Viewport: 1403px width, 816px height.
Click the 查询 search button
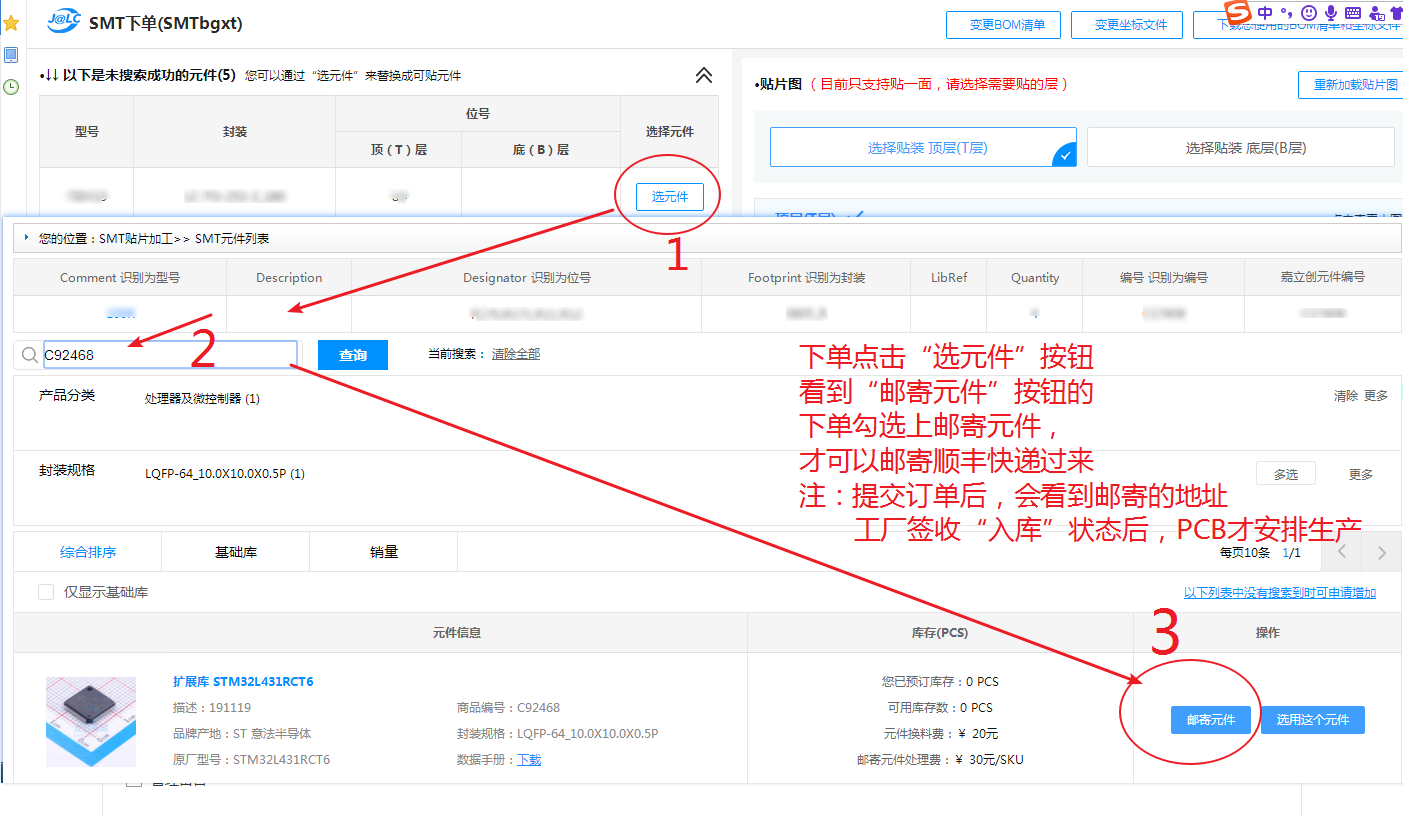coord(352,355)
